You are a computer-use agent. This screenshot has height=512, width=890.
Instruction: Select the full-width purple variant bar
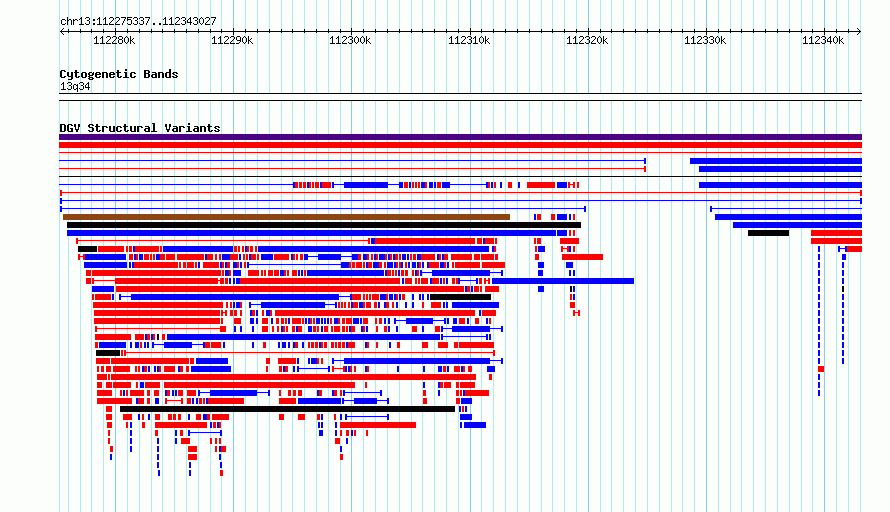460,137
